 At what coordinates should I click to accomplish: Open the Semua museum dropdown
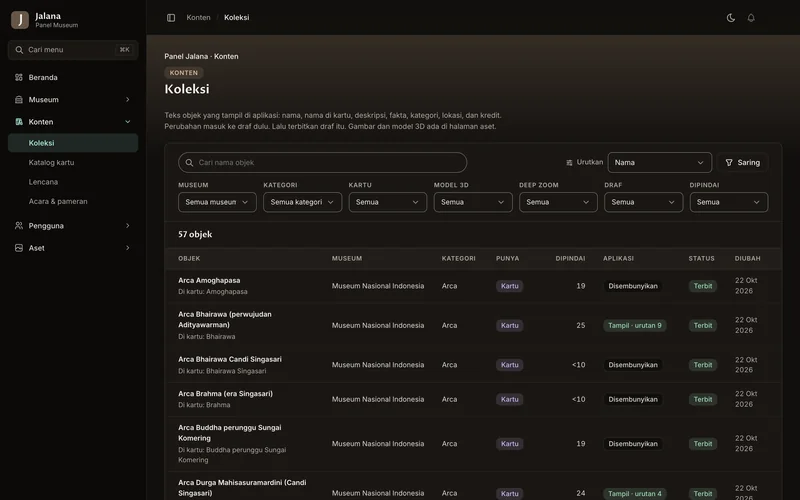[217, 202]
